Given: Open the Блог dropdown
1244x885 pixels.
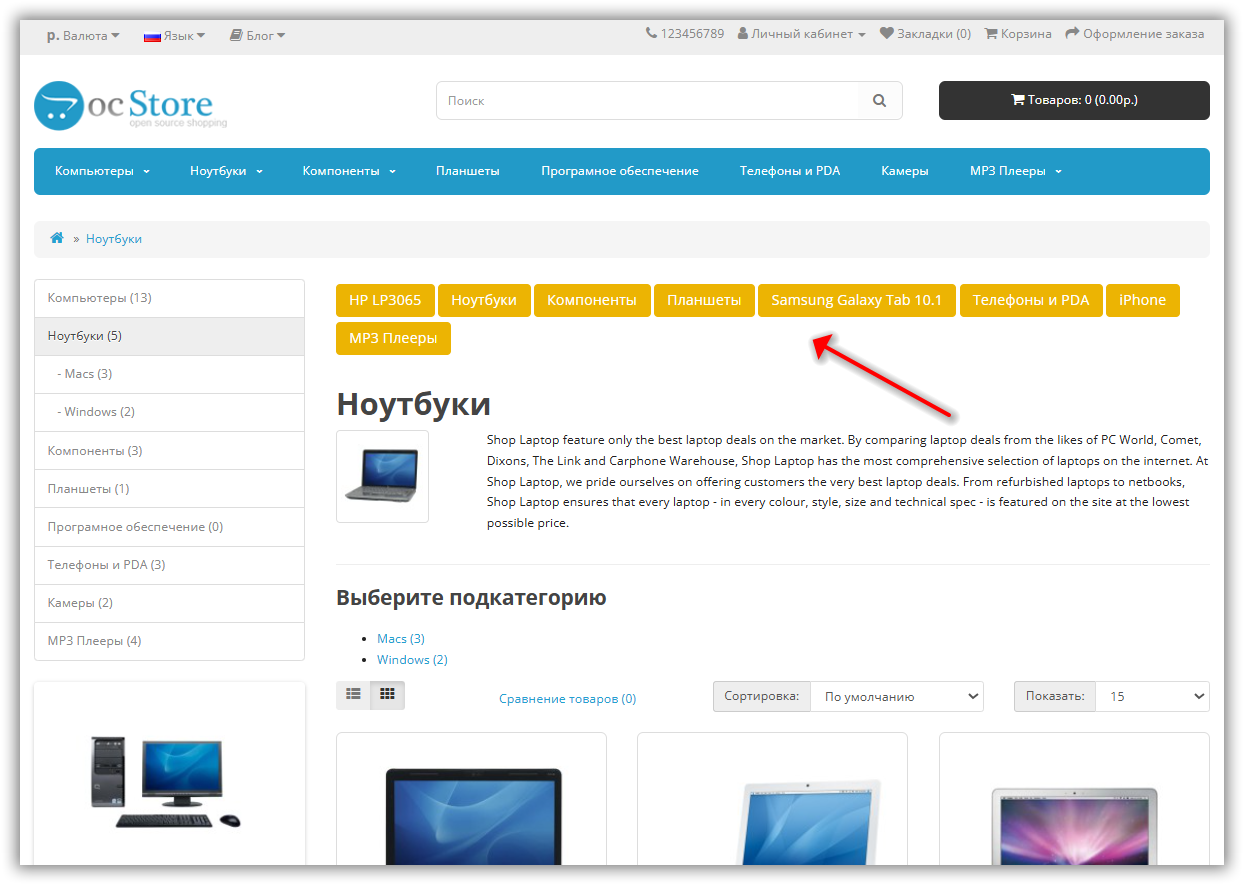Looking at the screenshot, I should pyautogui.click(x=257, y=35).
